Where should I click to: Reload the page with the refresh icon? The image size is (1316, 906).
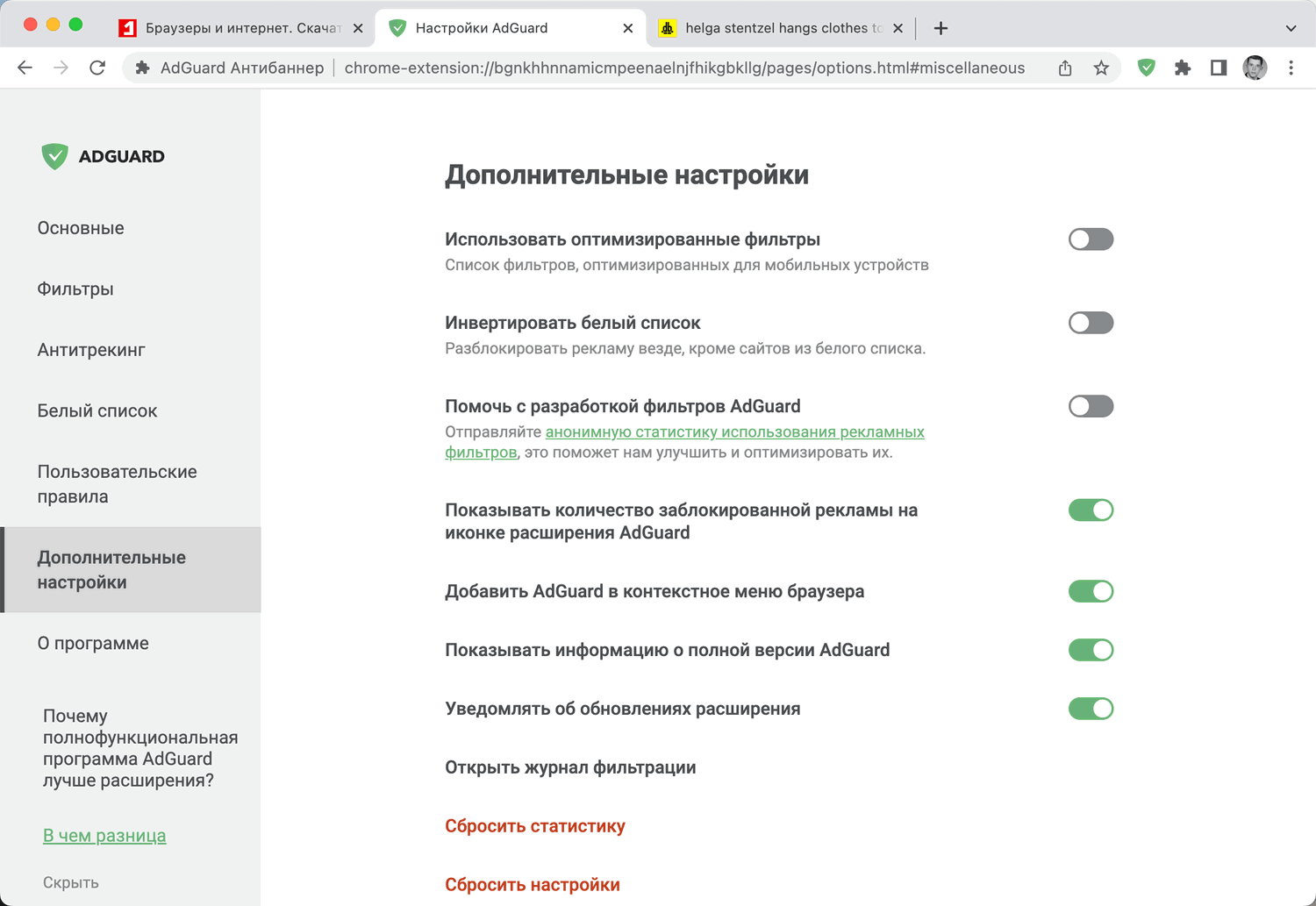click(97, 68)
